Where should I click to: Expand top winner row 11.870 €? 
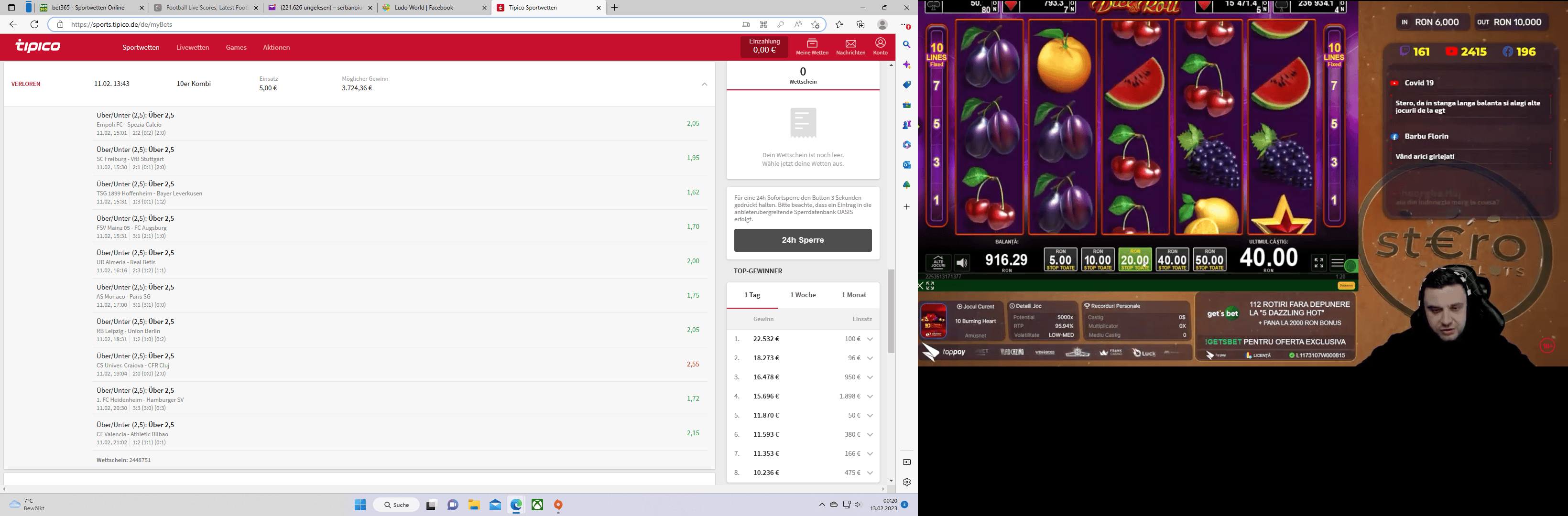[x=870, y=415]
